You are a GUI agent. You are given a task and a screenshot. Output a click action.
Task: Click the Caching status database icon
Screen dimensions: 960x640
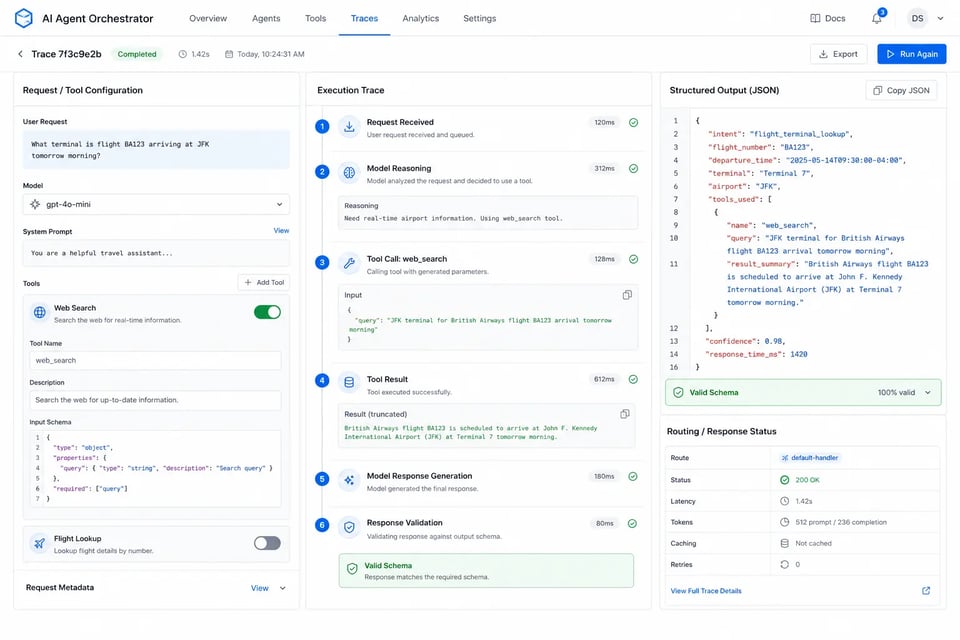784,543
